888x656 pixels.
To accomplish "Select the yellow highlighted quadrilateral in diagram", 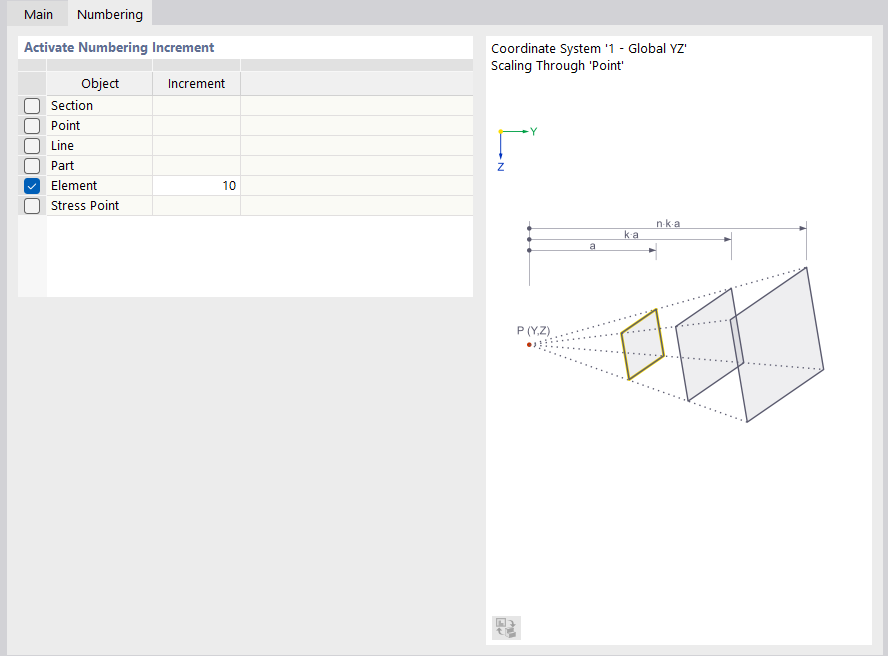I will [641, 344].
